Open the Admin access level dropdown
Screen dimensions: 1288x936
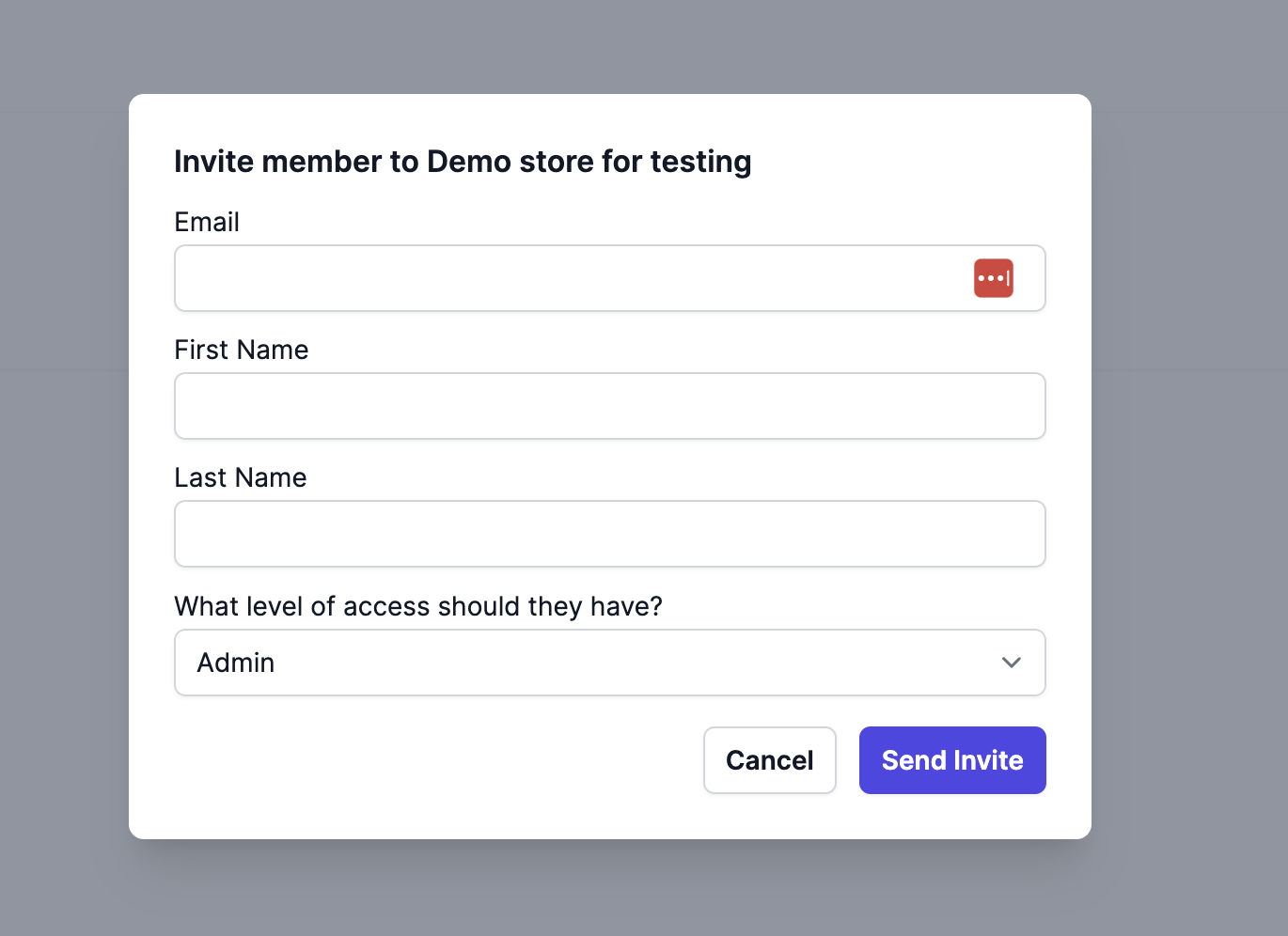[x=609, y=663]
